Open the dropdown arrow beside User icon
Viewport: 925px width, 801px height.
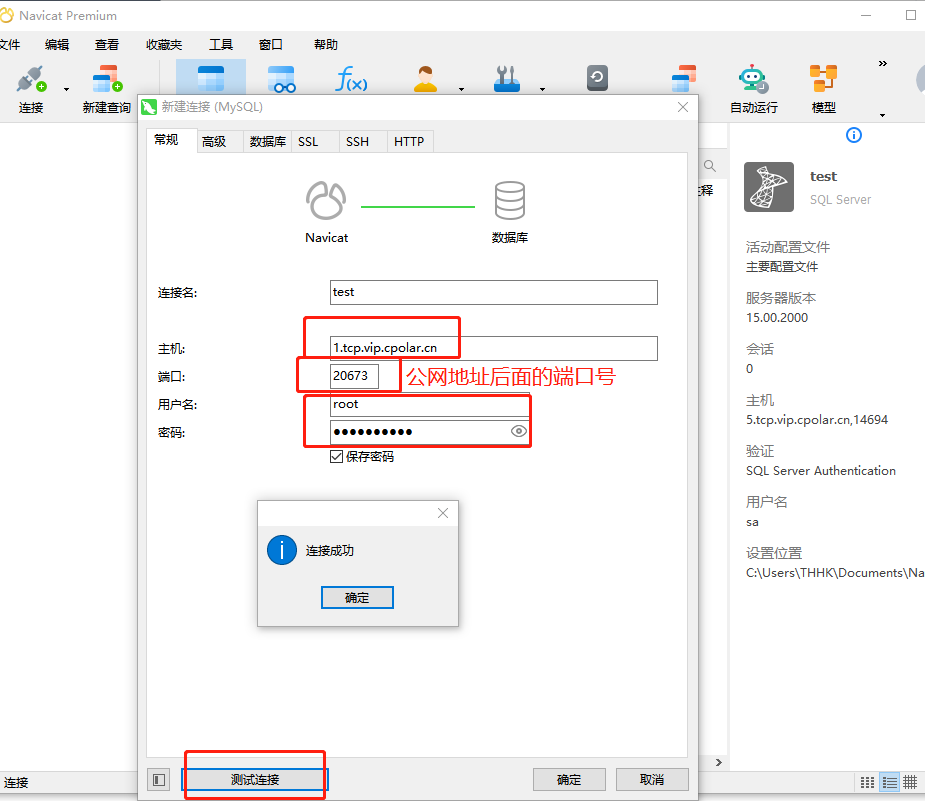pyautogui.click(x=461, y=89)
